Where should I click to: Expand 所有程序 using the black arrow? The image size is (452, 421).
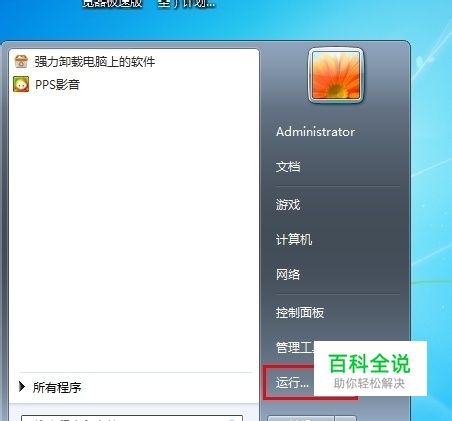22,387
